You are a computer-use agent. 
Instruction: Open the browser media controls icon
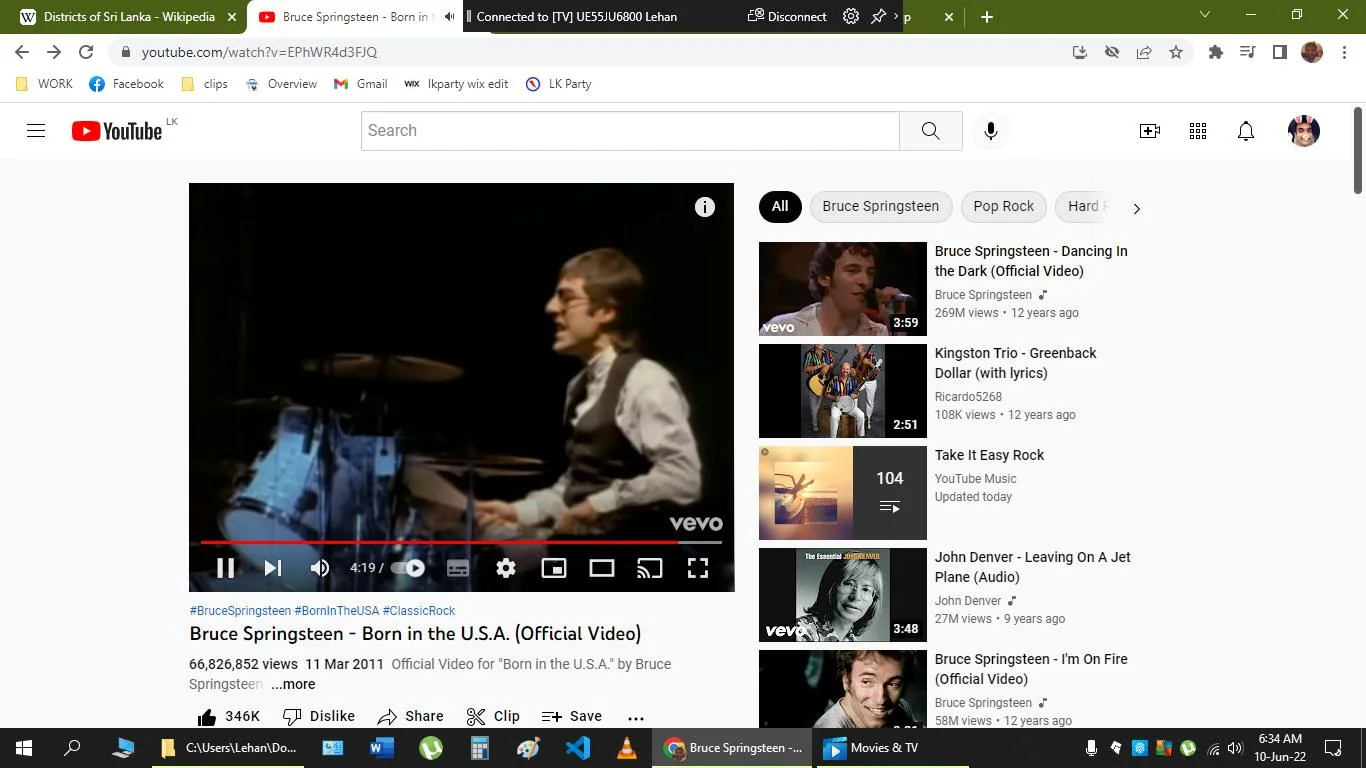(1248, 52)
